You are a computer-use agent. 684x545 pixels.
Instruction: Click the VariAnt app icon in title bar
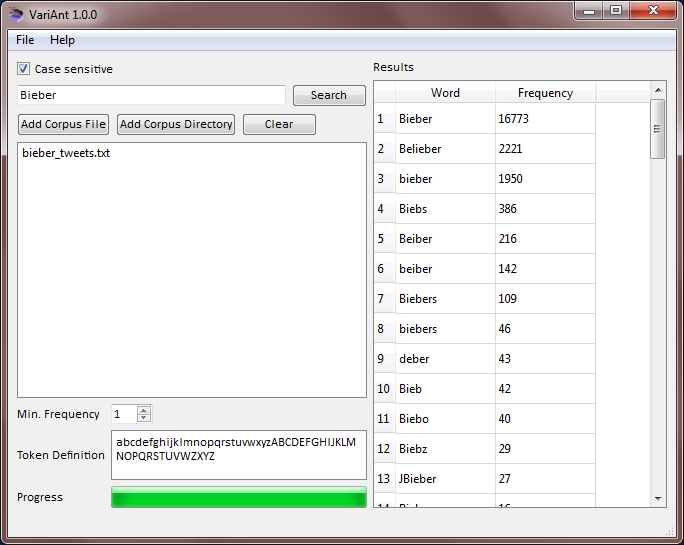pos(17,14)
